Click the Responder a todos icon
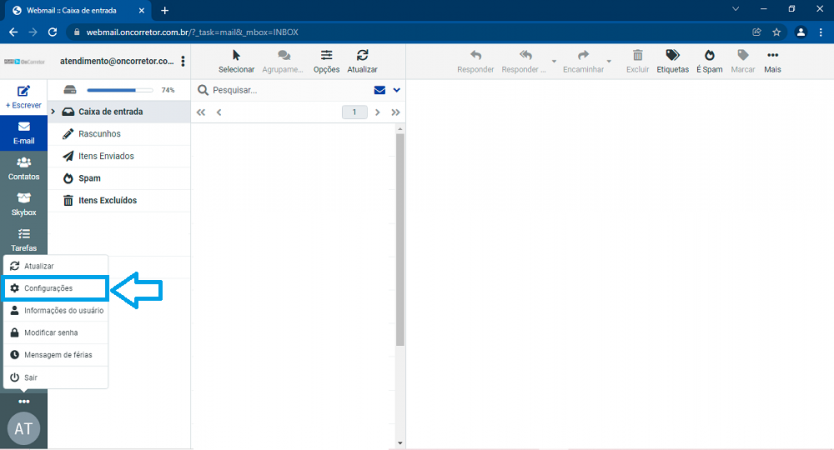 pos(525,55)
